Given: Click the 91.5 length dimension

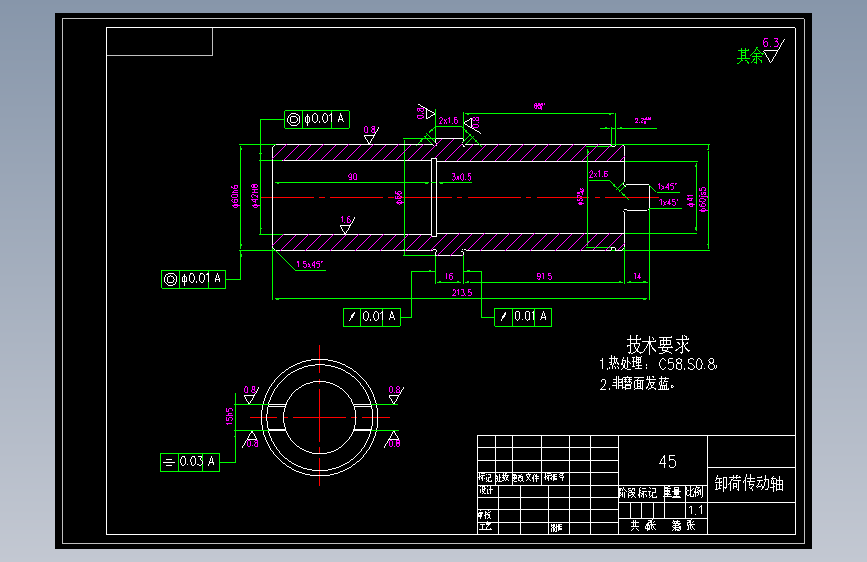Looking at the screenshot, I should [544, 276].
